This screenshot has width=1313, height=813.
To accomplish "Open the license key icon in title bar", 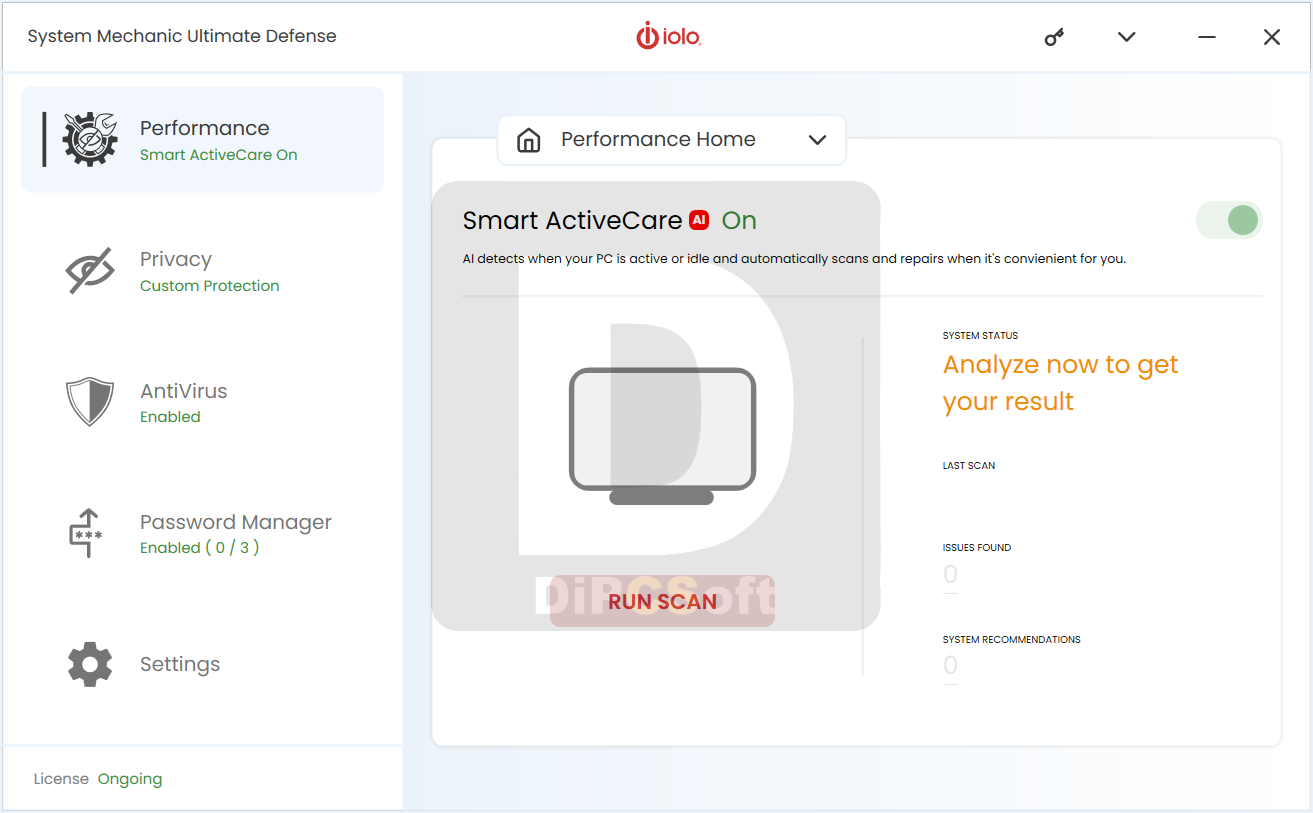I will pos(1054,37).
